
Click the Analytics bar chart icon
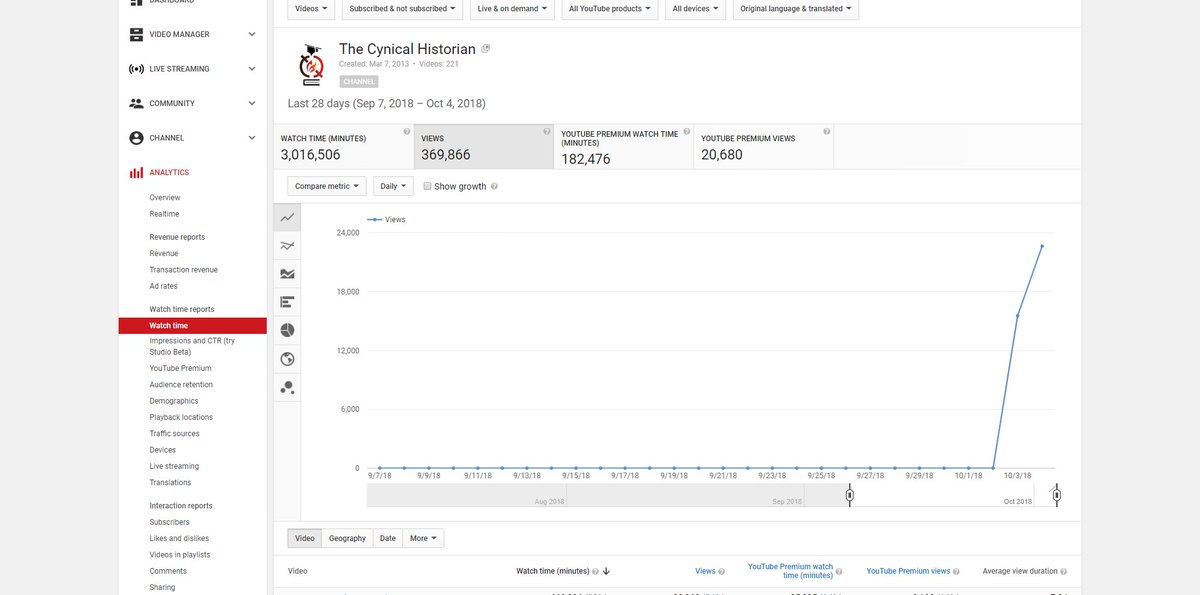(136, 172)
